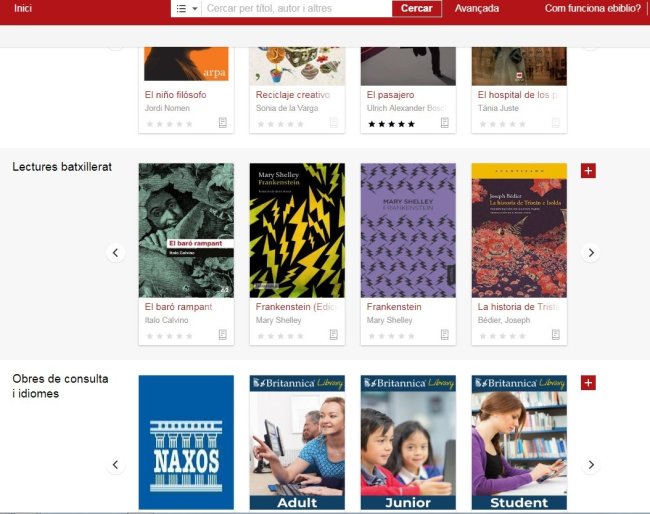Click the ebook icon on El baró rampant card
Image resolution: width=650 pixels, height=514 pixels.
(x=223, y=335)
